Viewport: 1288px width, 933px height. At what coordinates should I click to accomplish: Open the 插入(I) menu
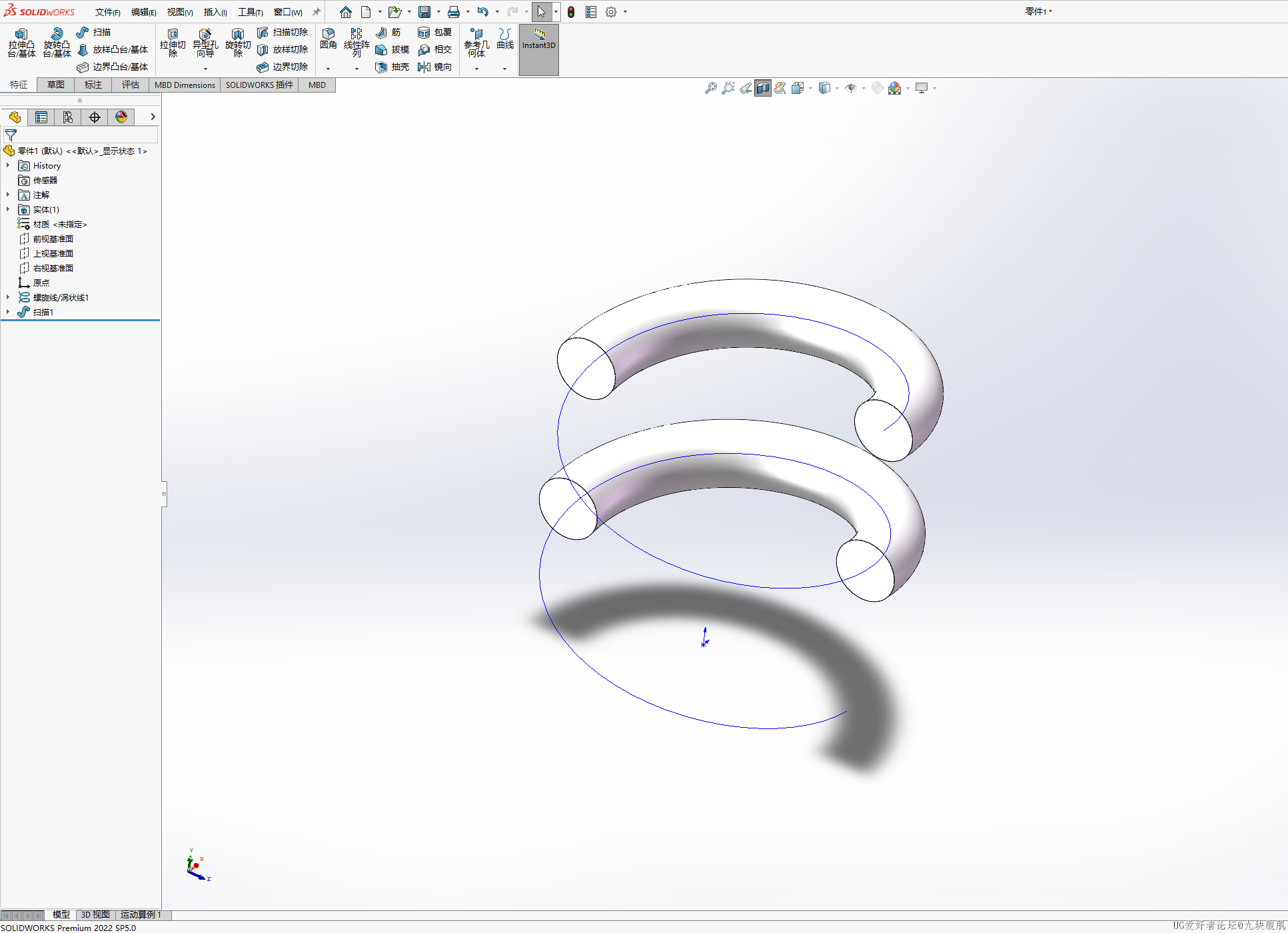point(215,12)
